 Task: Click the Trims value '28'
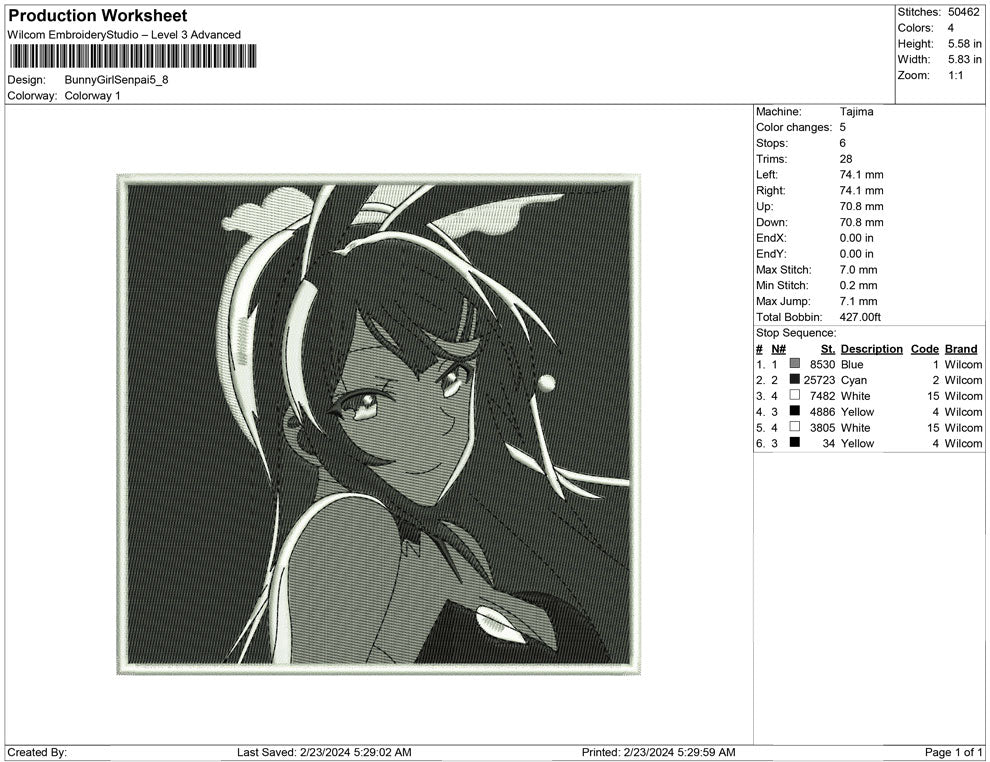845,159
